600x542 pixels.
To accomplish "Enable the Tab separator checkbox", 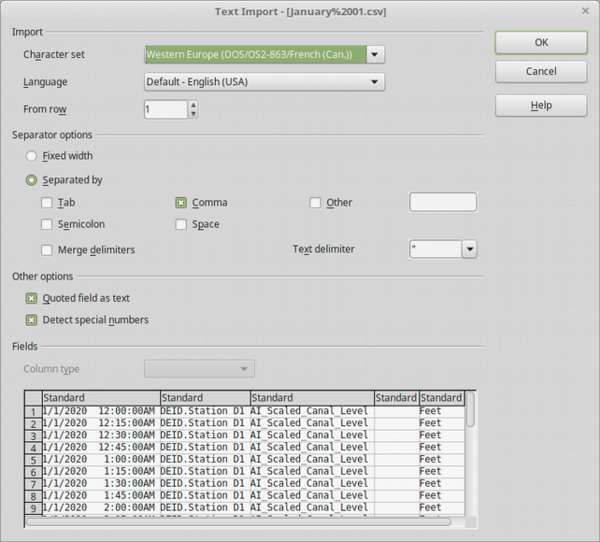I will coord(47,203).
